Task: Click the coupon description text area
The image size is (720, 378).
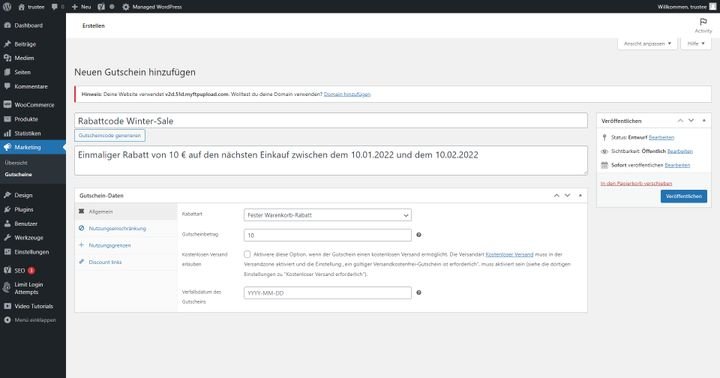Action: (331, 160)
